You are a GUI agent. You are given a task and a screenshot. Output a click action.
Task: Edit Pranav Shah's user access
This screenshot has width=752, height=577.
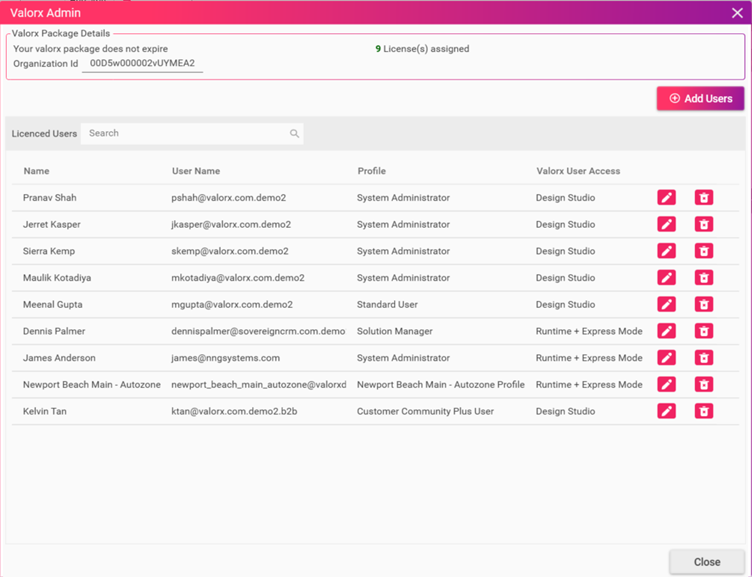(x=666, y=198)
